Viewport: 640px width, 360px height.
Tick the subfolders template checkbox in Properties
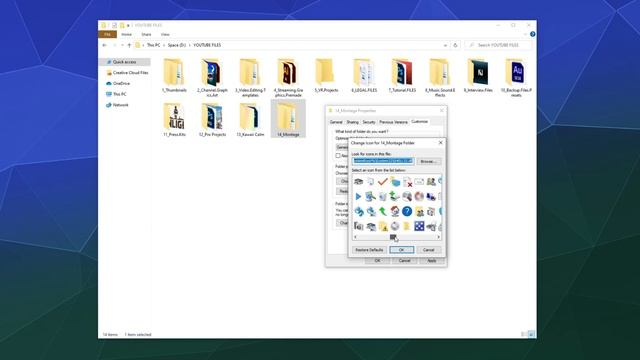[x=338, y=156]
